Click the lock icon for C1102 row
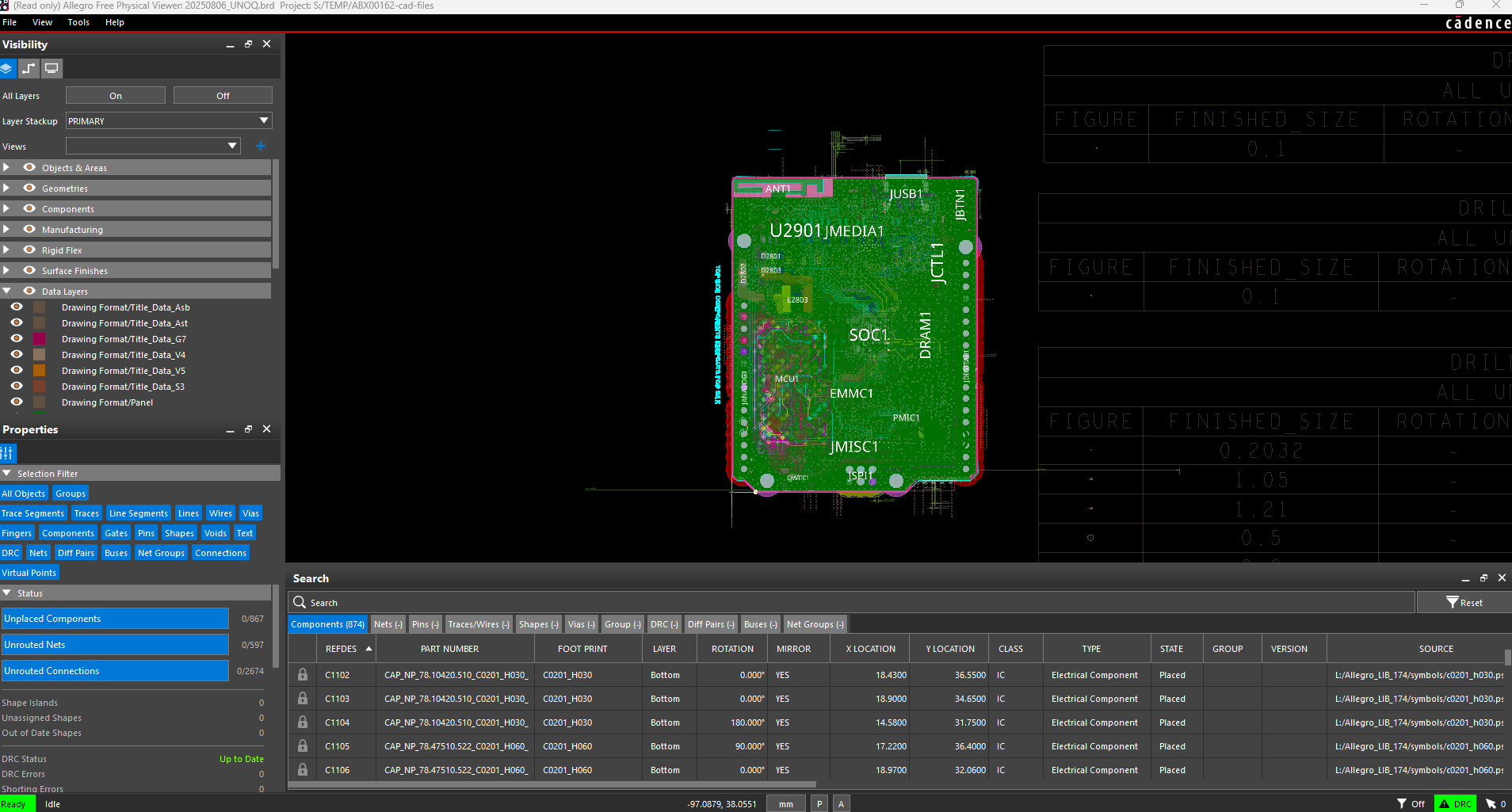The height and width of the screenshot is (812, 1512). [303, 675]
